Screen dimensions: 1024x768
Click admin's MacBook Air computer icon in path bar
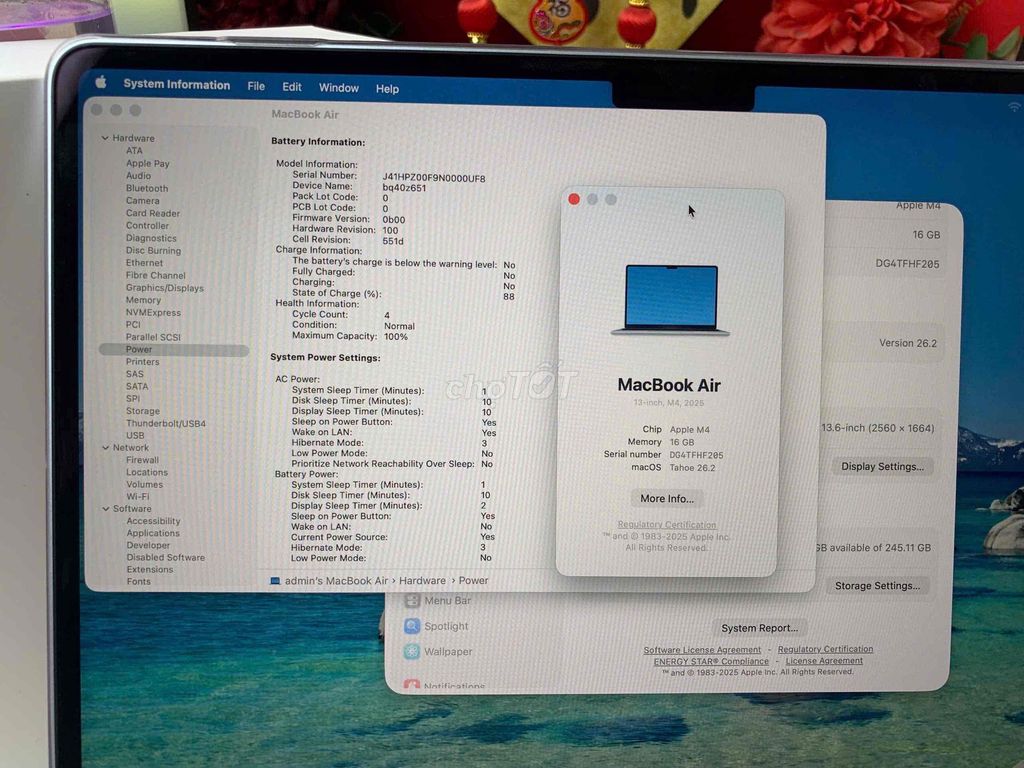click(275, 581)
